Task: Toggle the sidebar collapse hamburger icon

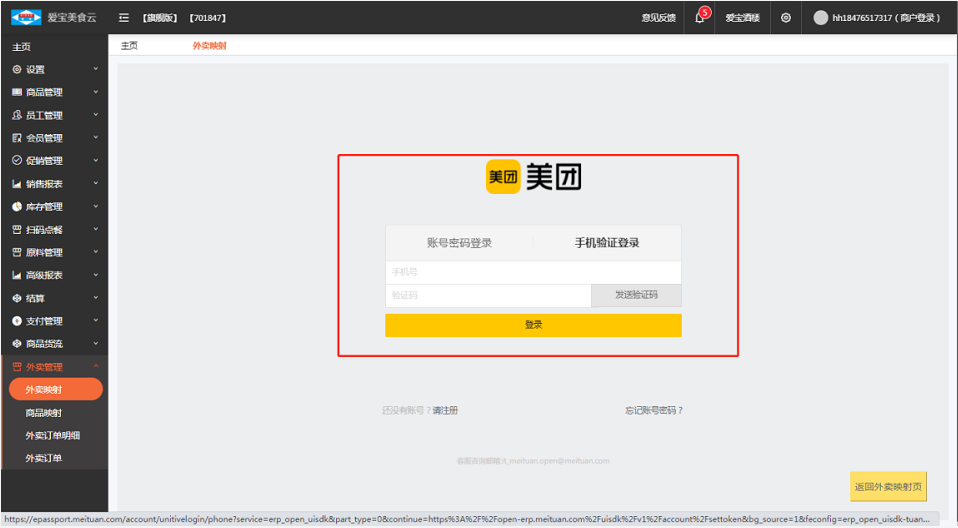Action: point(124,18)
